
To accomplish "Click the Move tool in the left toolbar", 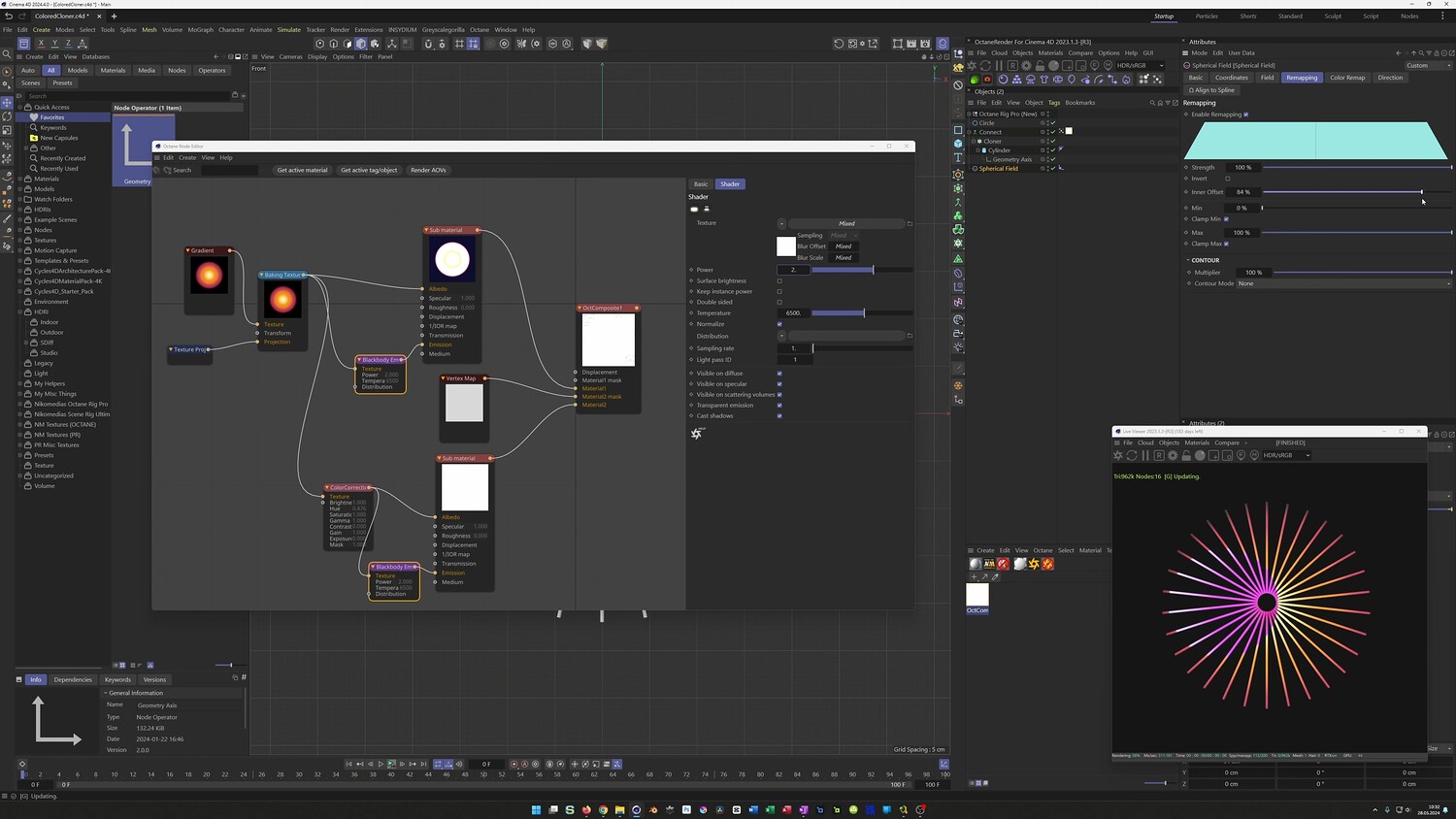I will pos(7,103).
